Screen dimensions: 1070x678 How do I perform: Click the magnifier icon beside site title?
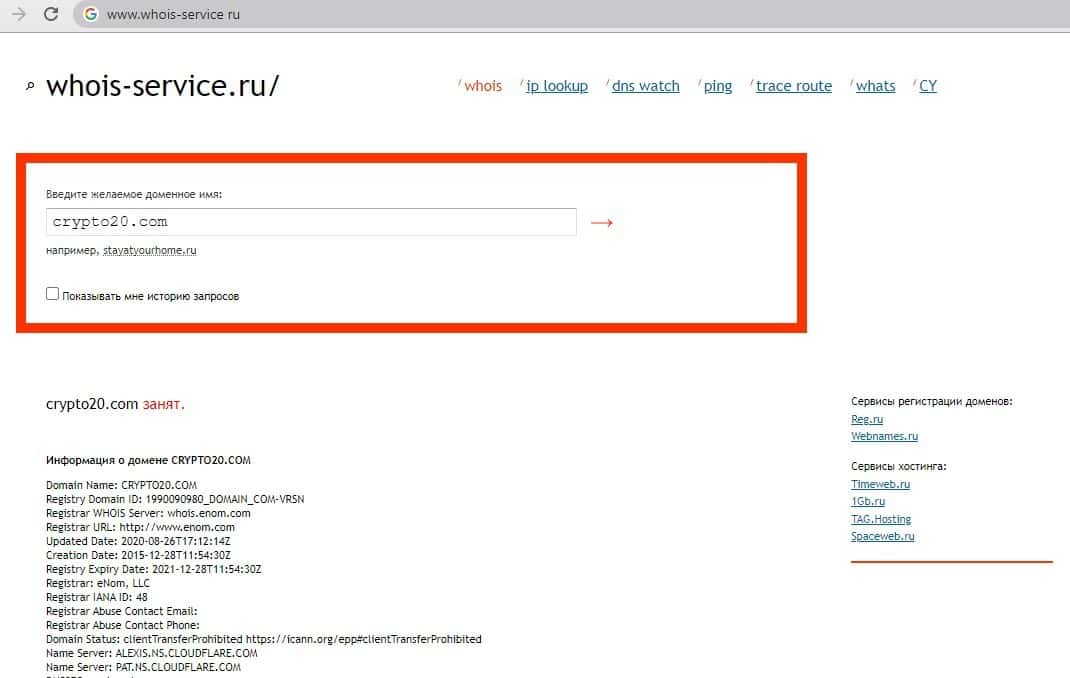click(30, 86)
